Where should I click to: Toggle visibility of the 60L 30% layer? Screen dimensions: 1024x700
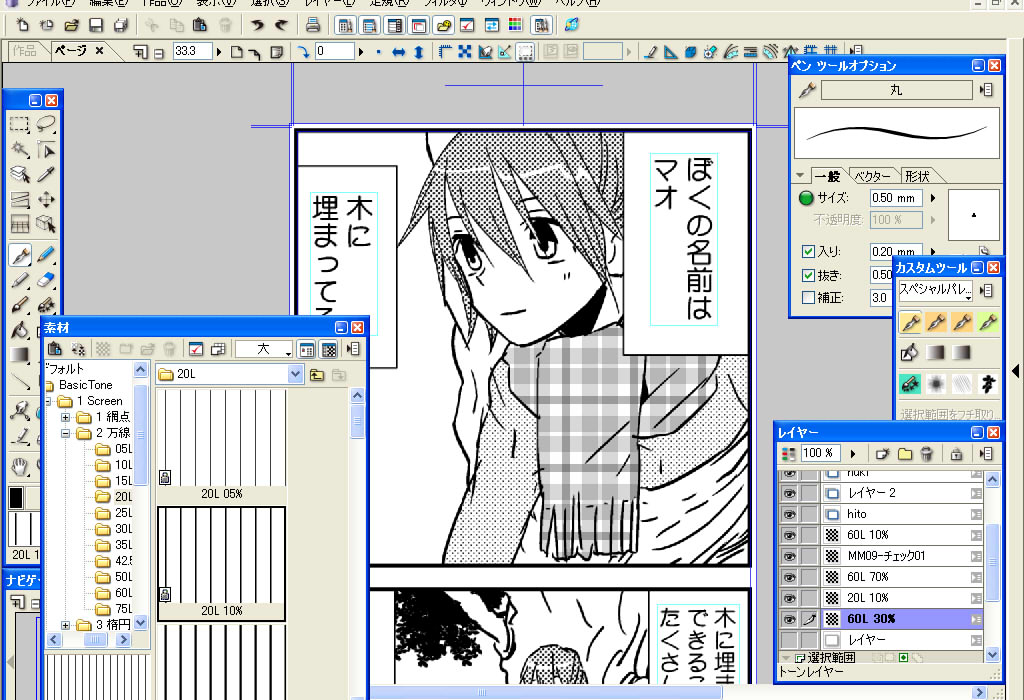coord(790,618)
